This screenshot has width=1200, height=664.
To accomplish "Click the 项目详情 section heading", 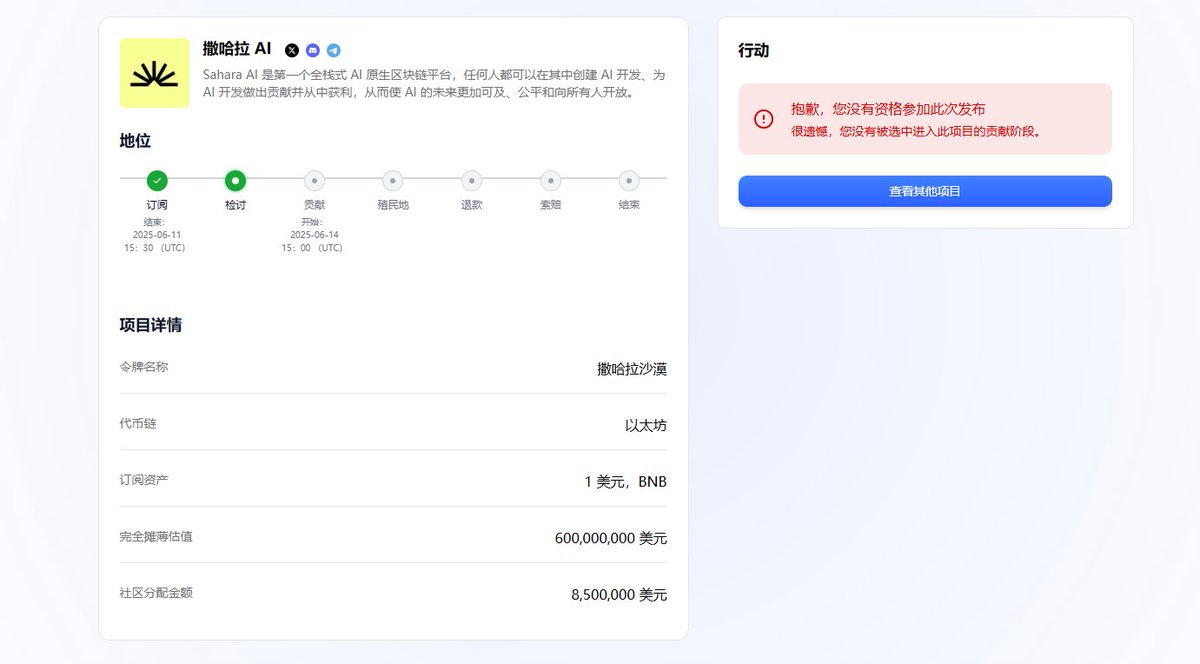I will [151, 325].
